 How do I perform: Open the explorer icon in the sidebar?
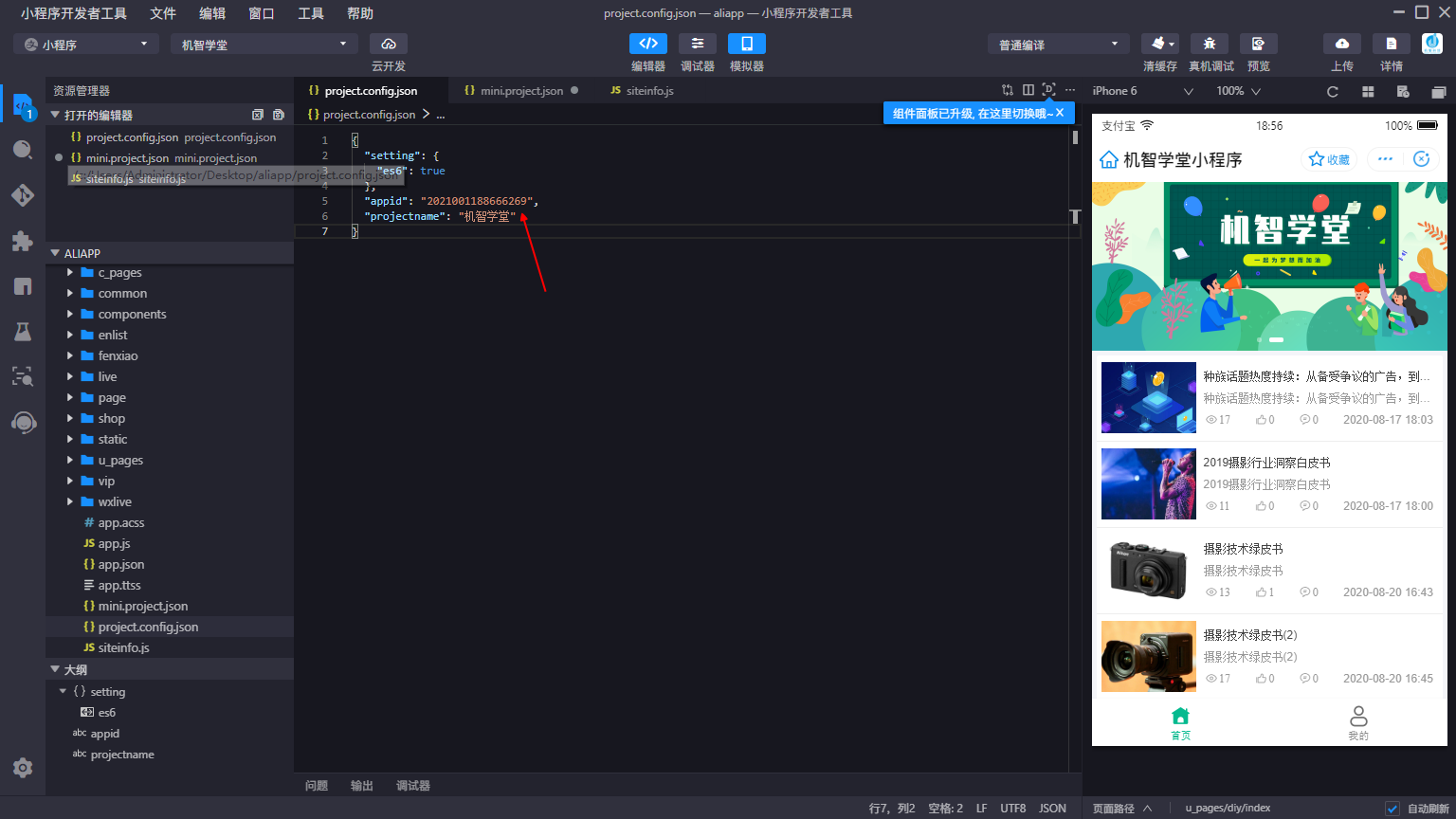tap(23, 105)
